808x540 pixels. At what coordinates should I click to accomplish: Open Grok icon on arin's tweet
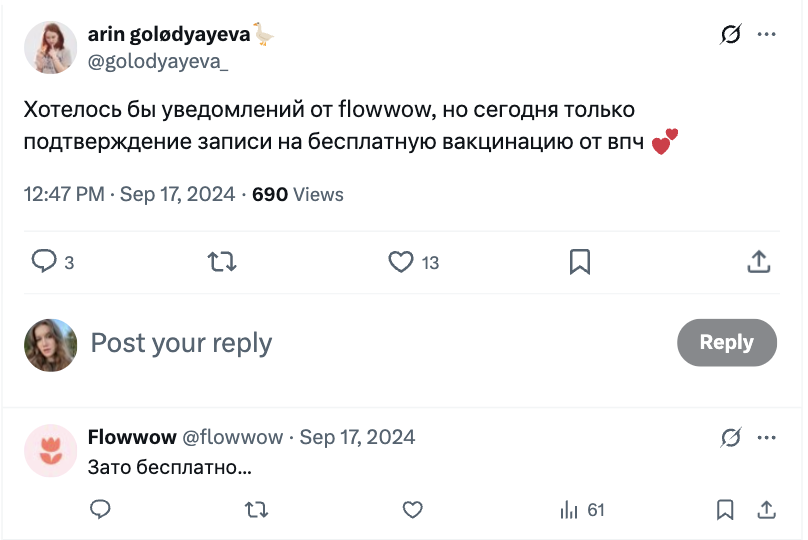[731, 35]
